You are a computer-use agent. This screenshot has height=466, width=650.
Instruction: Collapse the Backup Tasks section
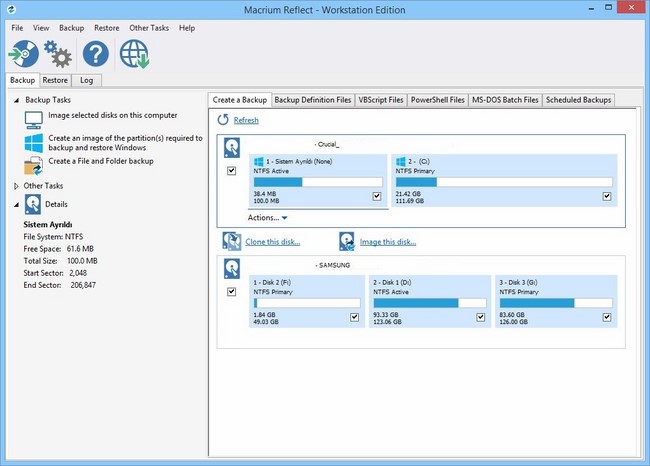(x=16, y=100)
